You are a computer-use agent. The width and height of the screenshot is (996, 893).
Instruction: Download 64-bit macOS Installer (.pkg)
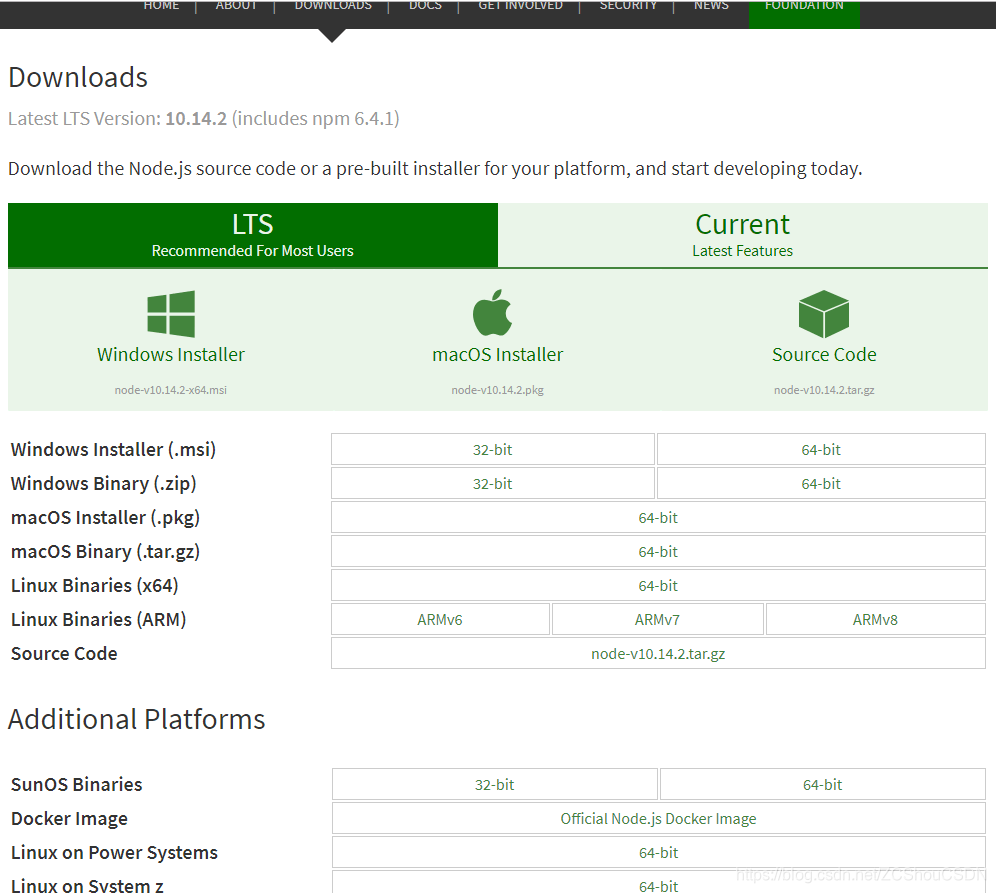pos(658,518)
